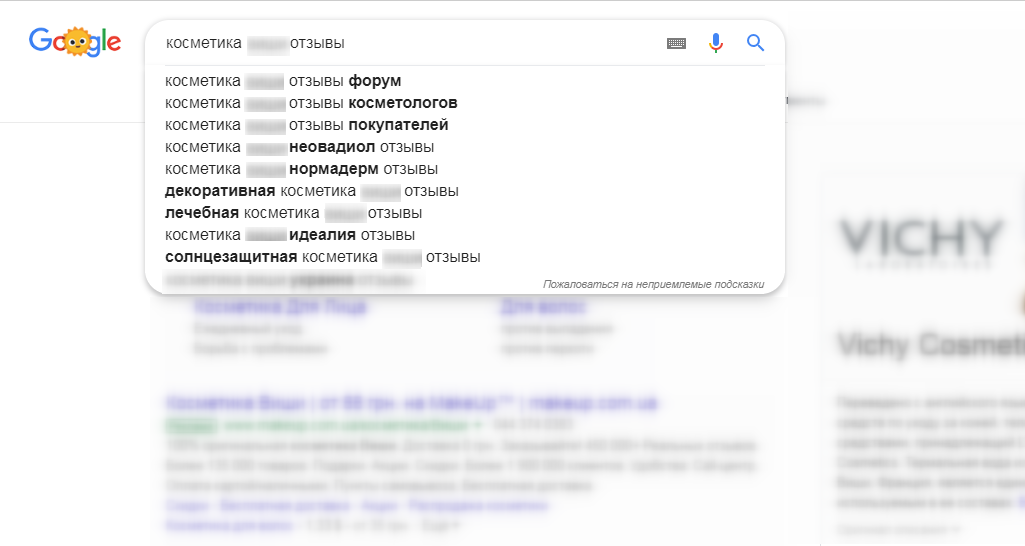This screenshot has width=1025, height=546.
Task: Click the Vichy Cosmetics panel title
Action: [x=931, y=345]
